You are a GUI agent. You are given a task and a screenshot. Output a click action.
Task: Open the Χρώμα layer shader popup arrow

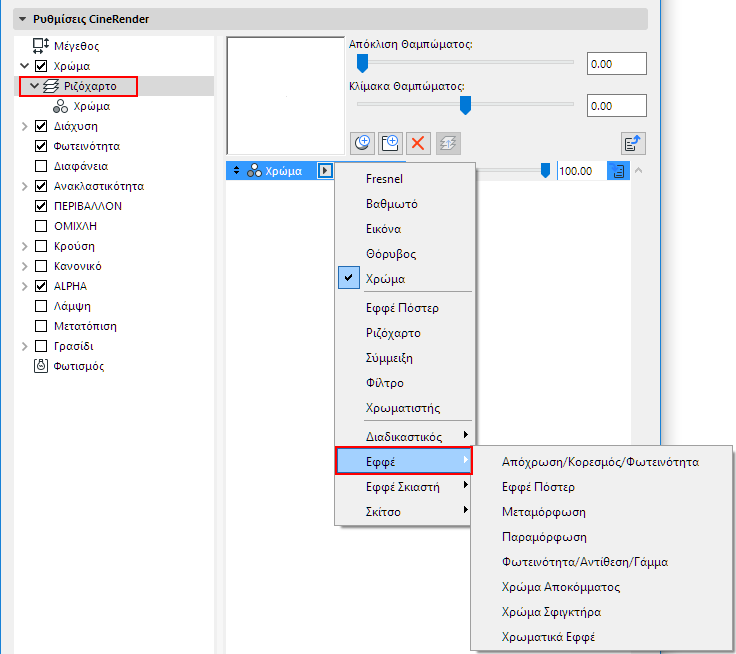[325, 171]
